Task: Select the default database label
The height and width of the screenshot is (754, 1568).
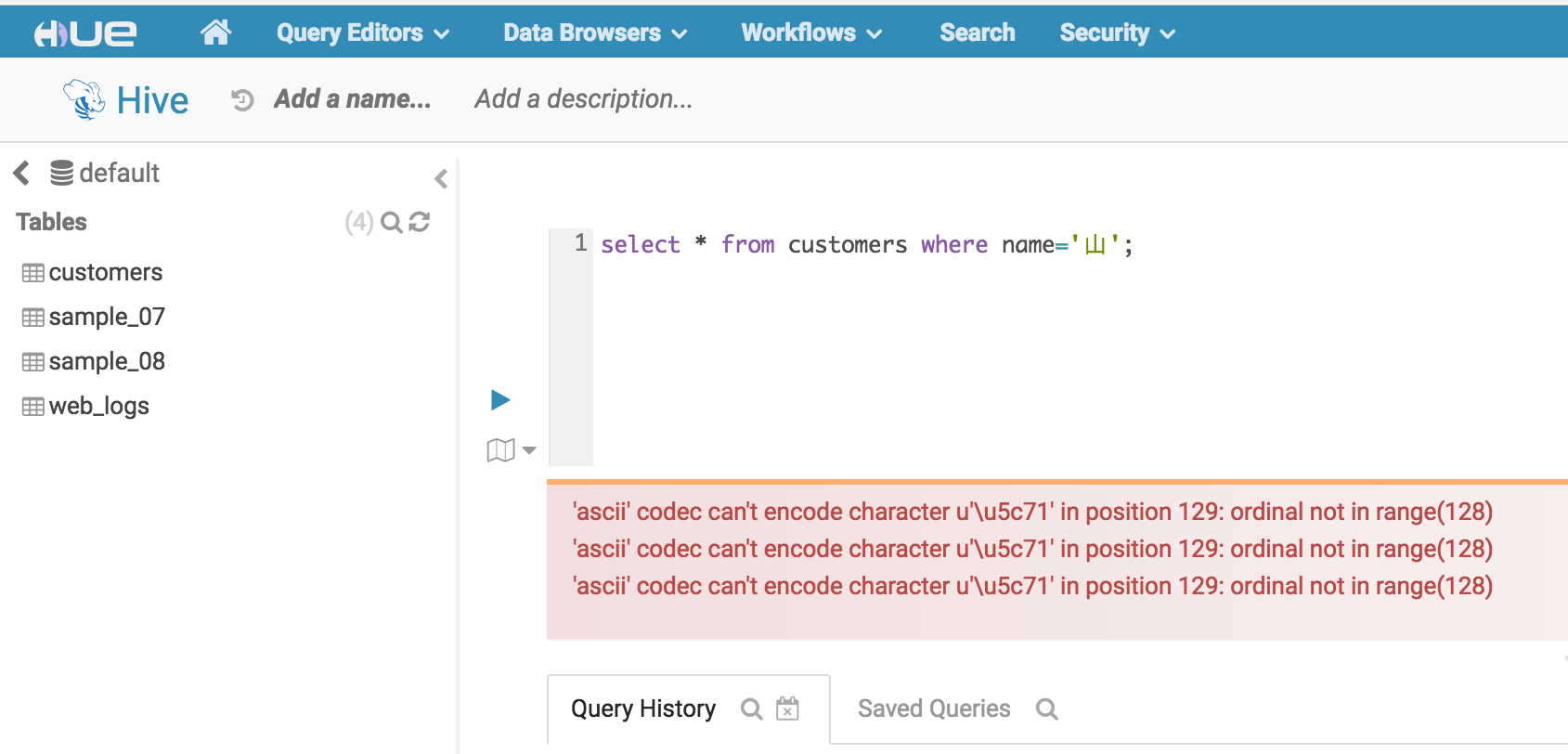Action: pyautogui.click(x=119, y=173)
